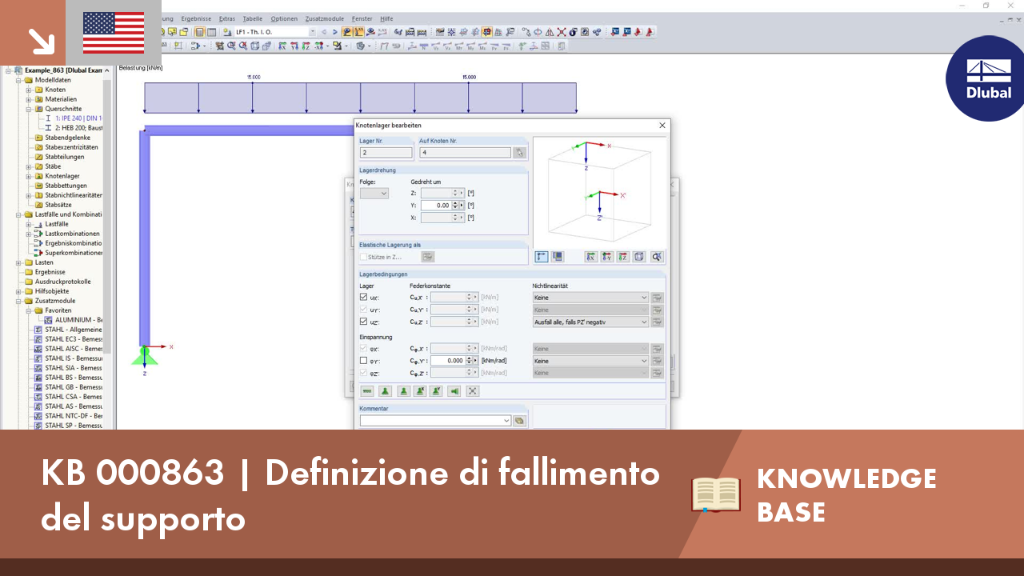The image size is (1024, 576).
Task: Expand the Knotenlager tree node
Action: (x=29, y=176)
